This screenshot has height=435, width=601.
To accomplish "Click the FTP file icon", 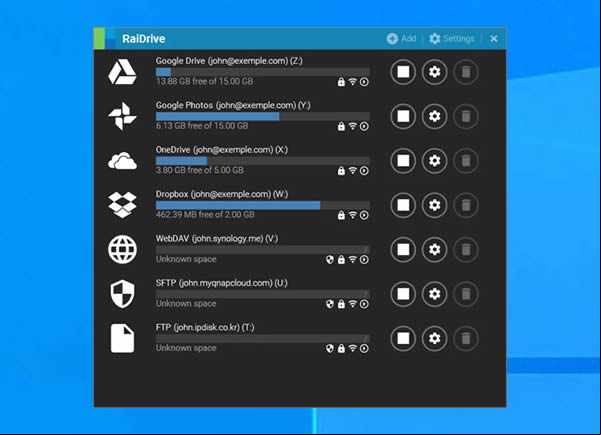I will (x=122, y=338).
